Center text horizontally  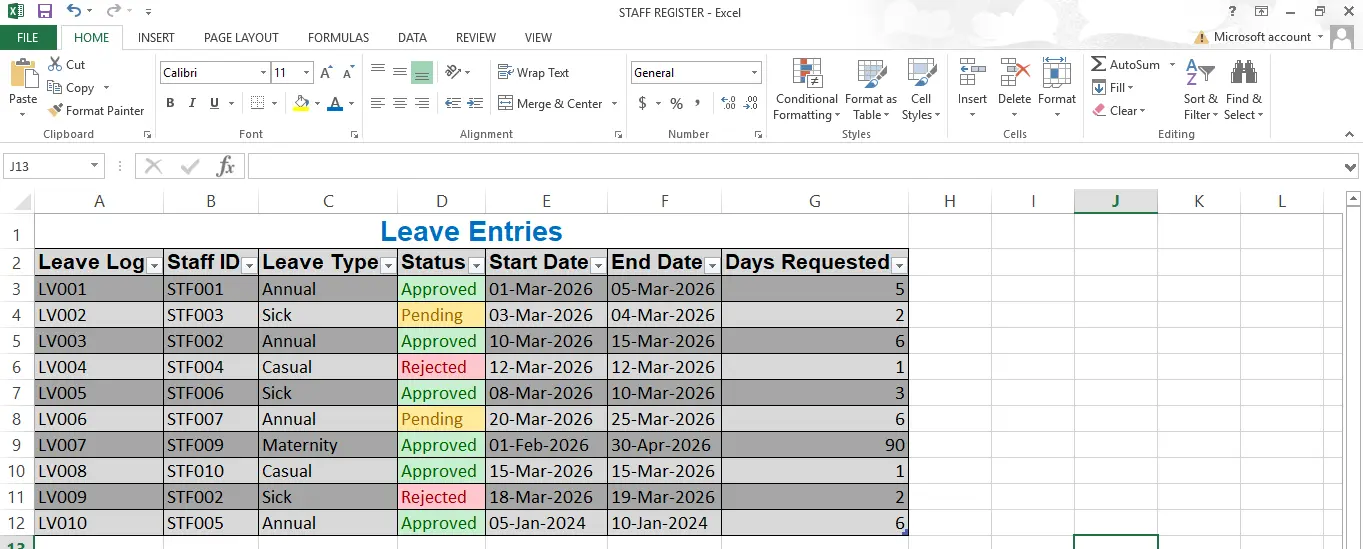[x=400, y=103]
